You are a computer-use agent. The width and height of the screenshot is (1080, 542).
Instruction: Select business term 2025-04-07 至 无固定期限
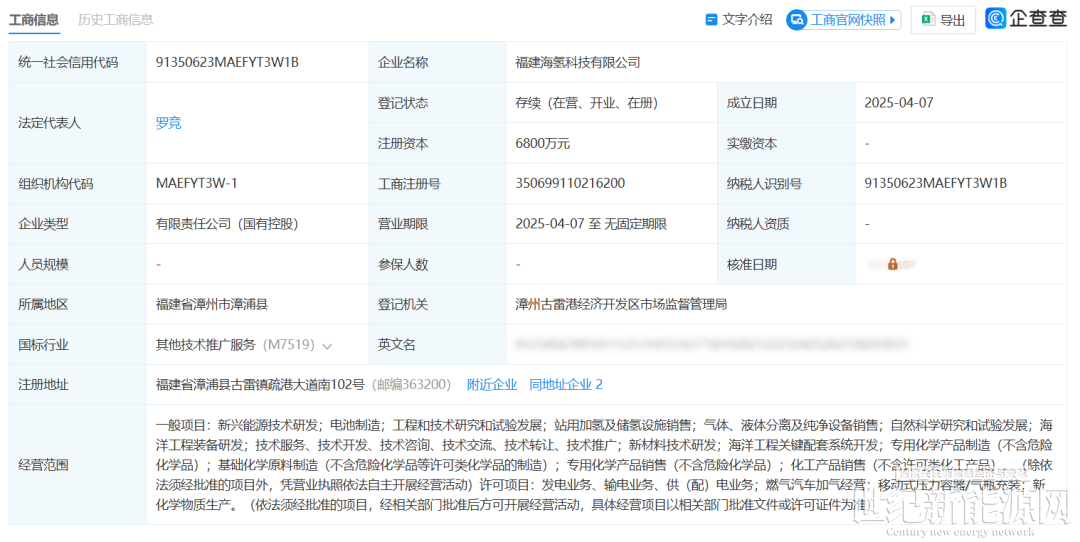(x=591, y=224)
